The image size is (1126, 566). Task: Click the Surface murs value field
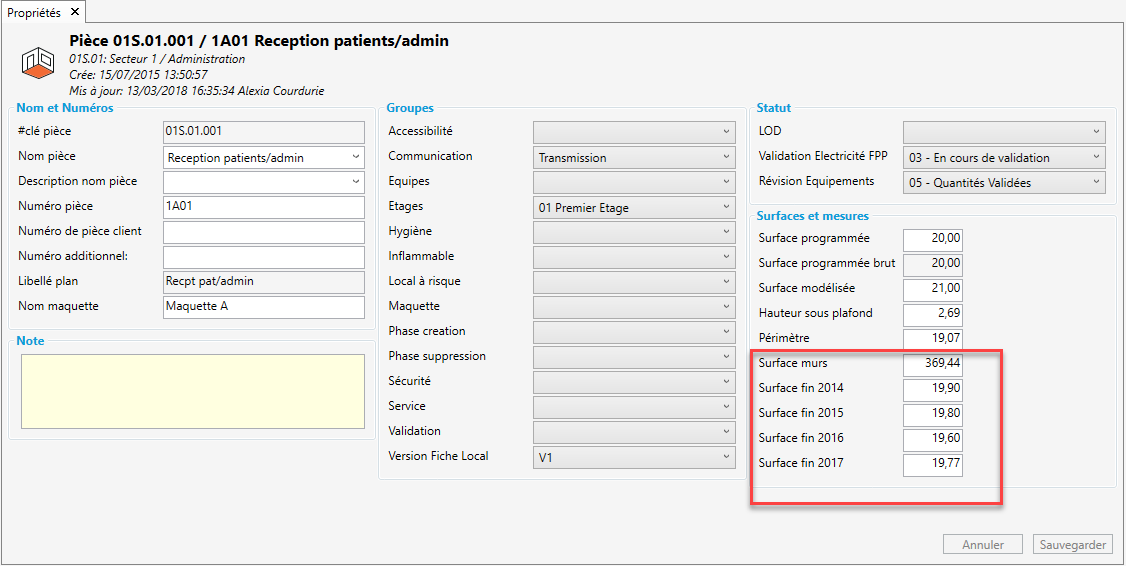click(x=932, y=364)
